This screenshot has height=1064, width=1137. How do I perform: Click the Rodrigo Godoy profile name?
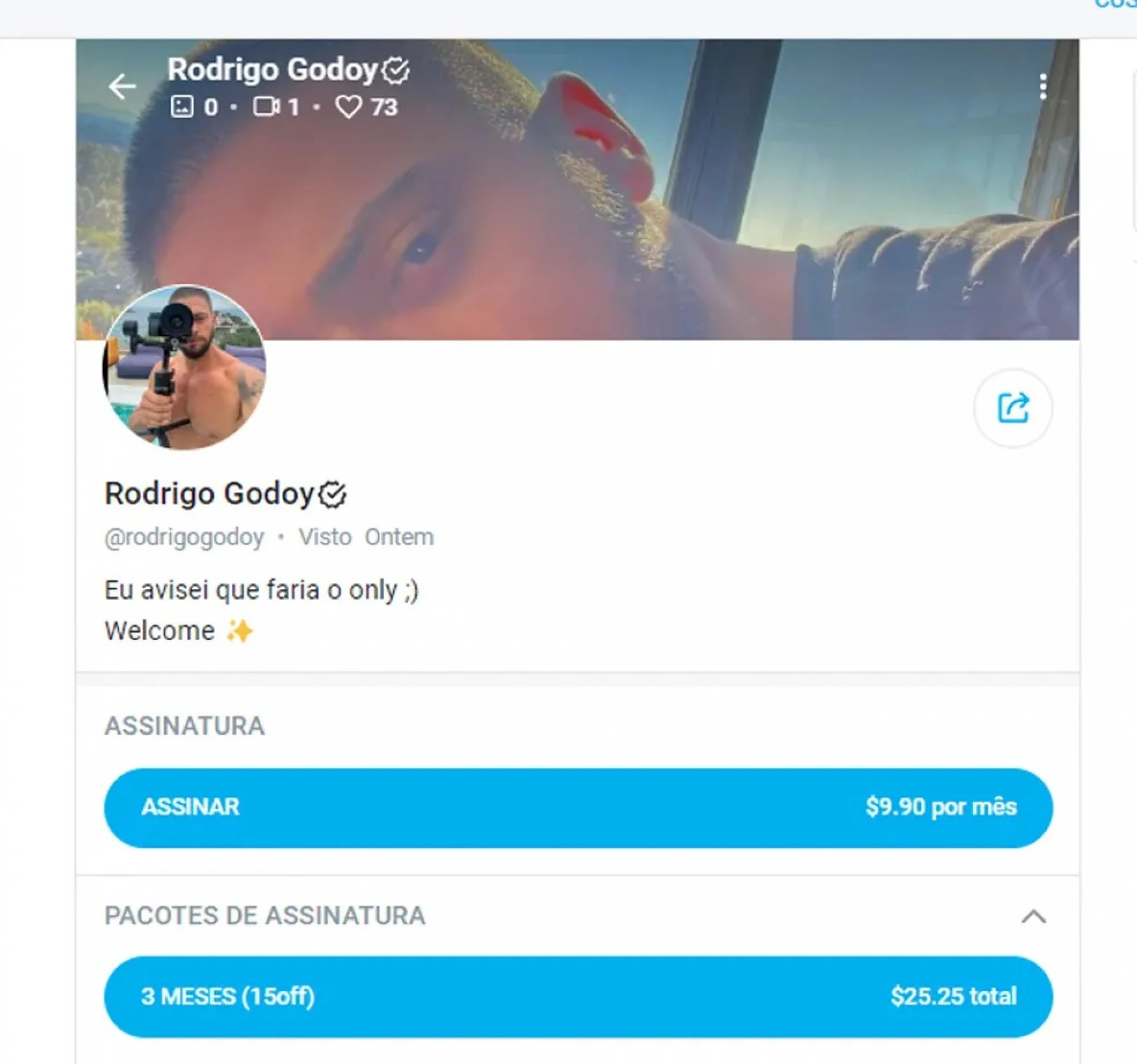209,494
